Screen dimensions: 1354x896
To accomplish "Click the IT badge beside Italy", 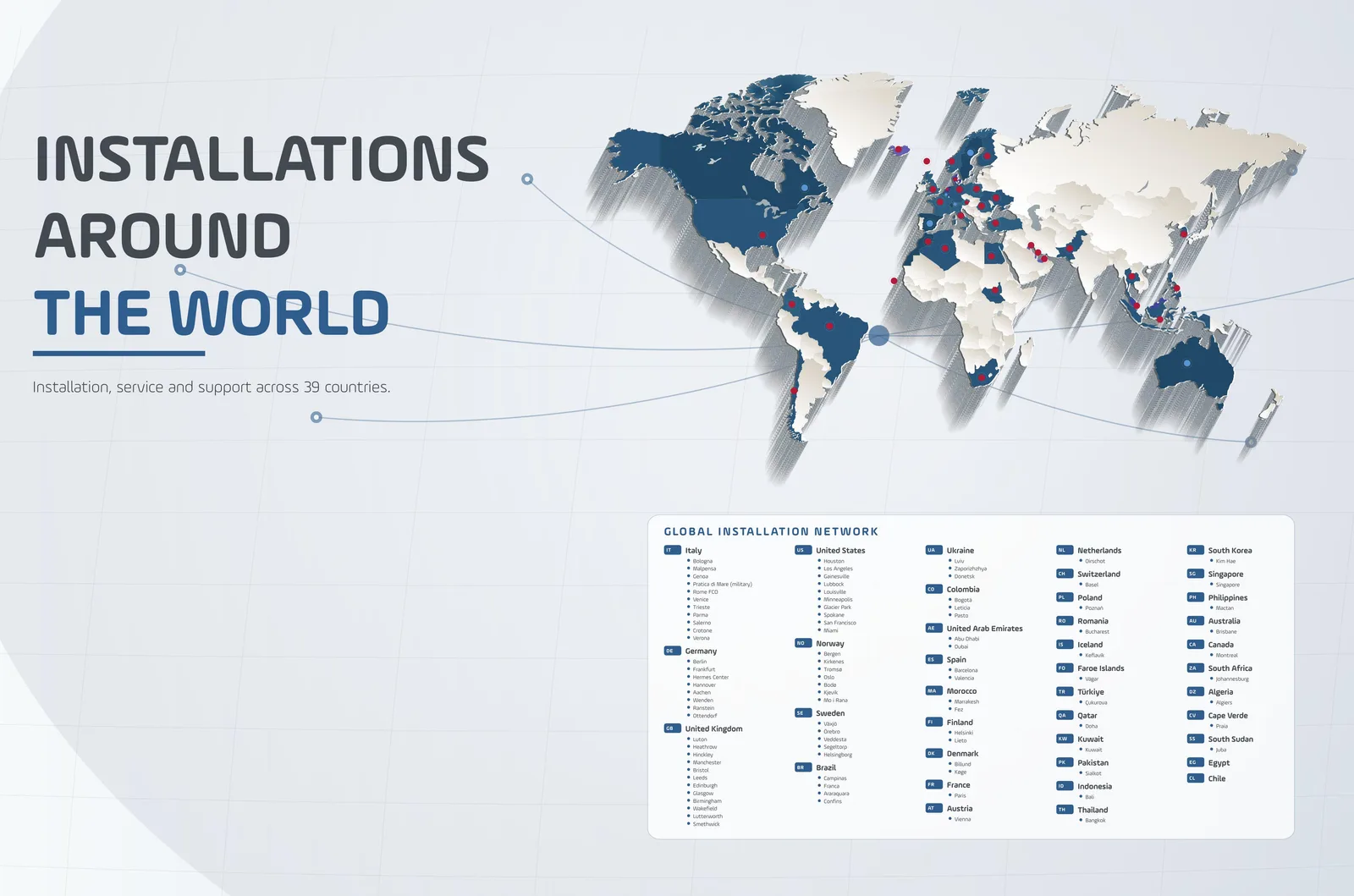I will (672, 550).
